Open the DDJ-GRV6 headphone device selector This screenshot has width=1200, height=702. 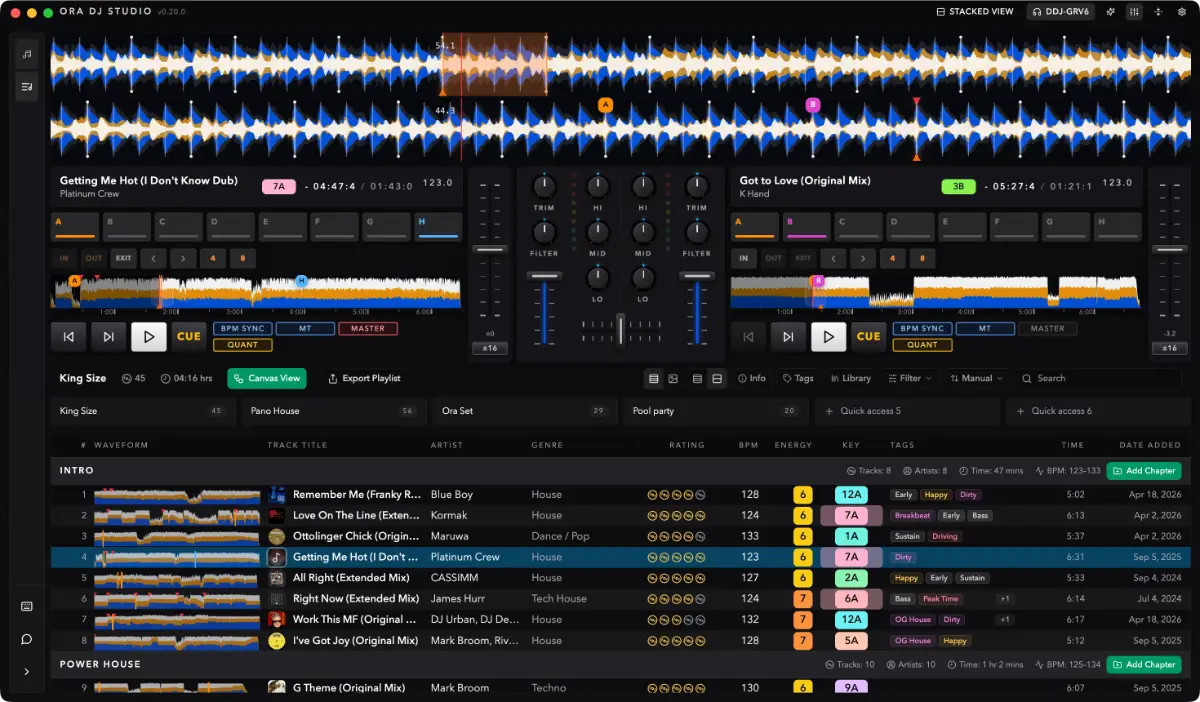coord(1060,12)
